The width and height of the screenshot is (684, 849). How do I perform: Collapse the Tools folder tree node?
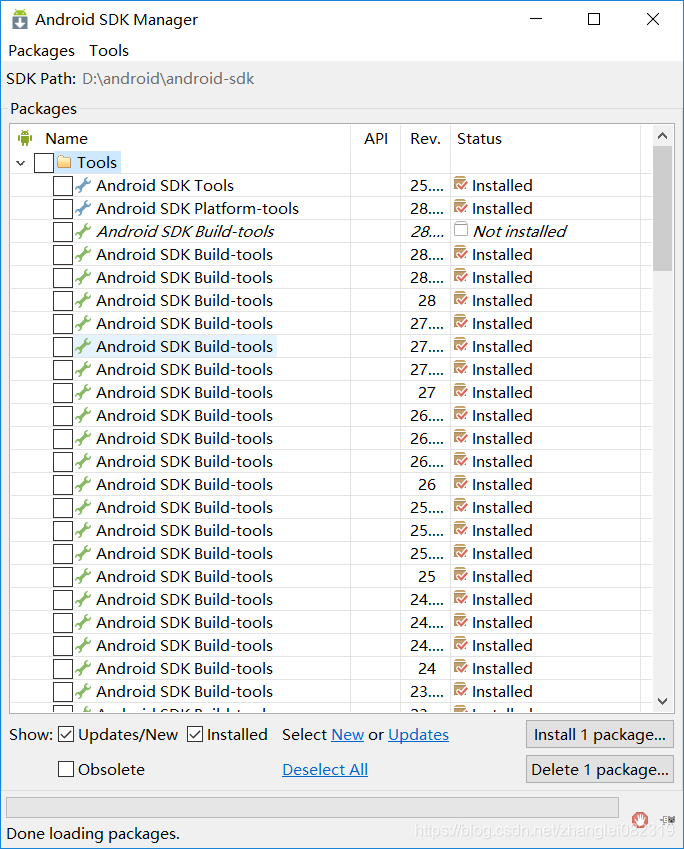click(x=21, y=162)
